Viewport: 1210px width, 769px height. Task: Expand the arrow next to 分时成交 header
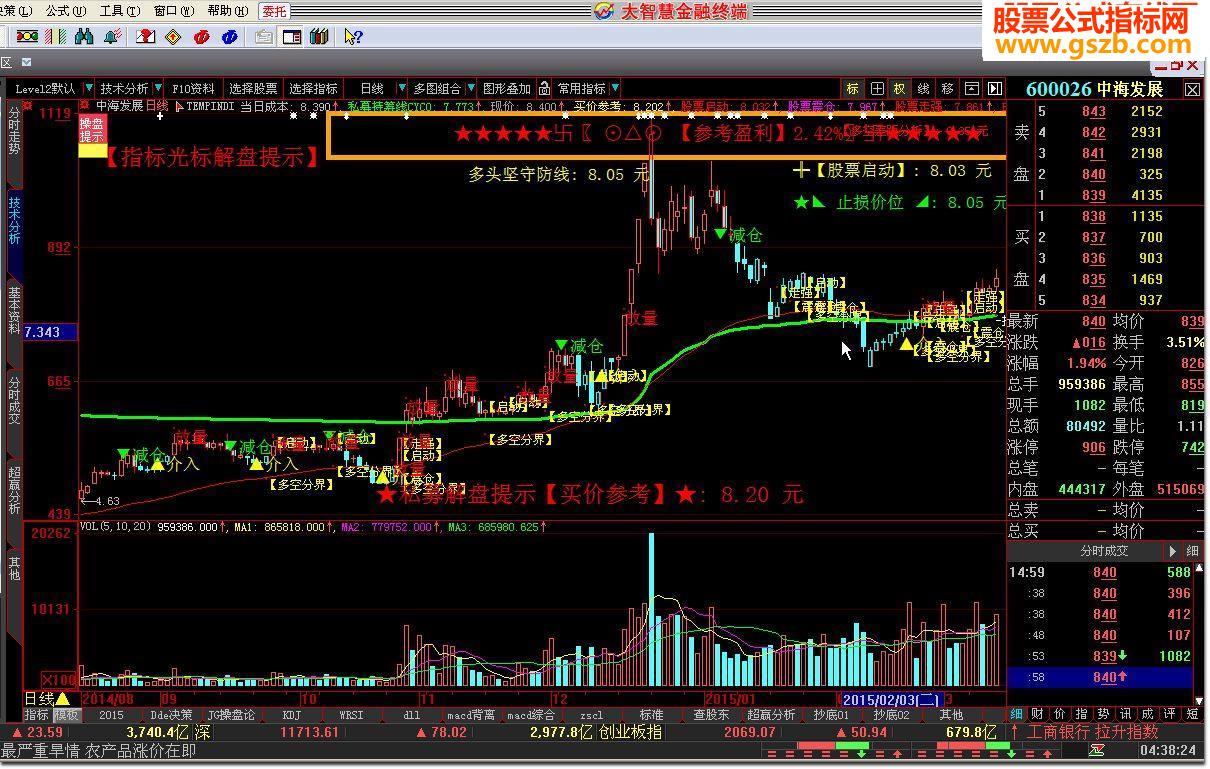pos(1172,551)
